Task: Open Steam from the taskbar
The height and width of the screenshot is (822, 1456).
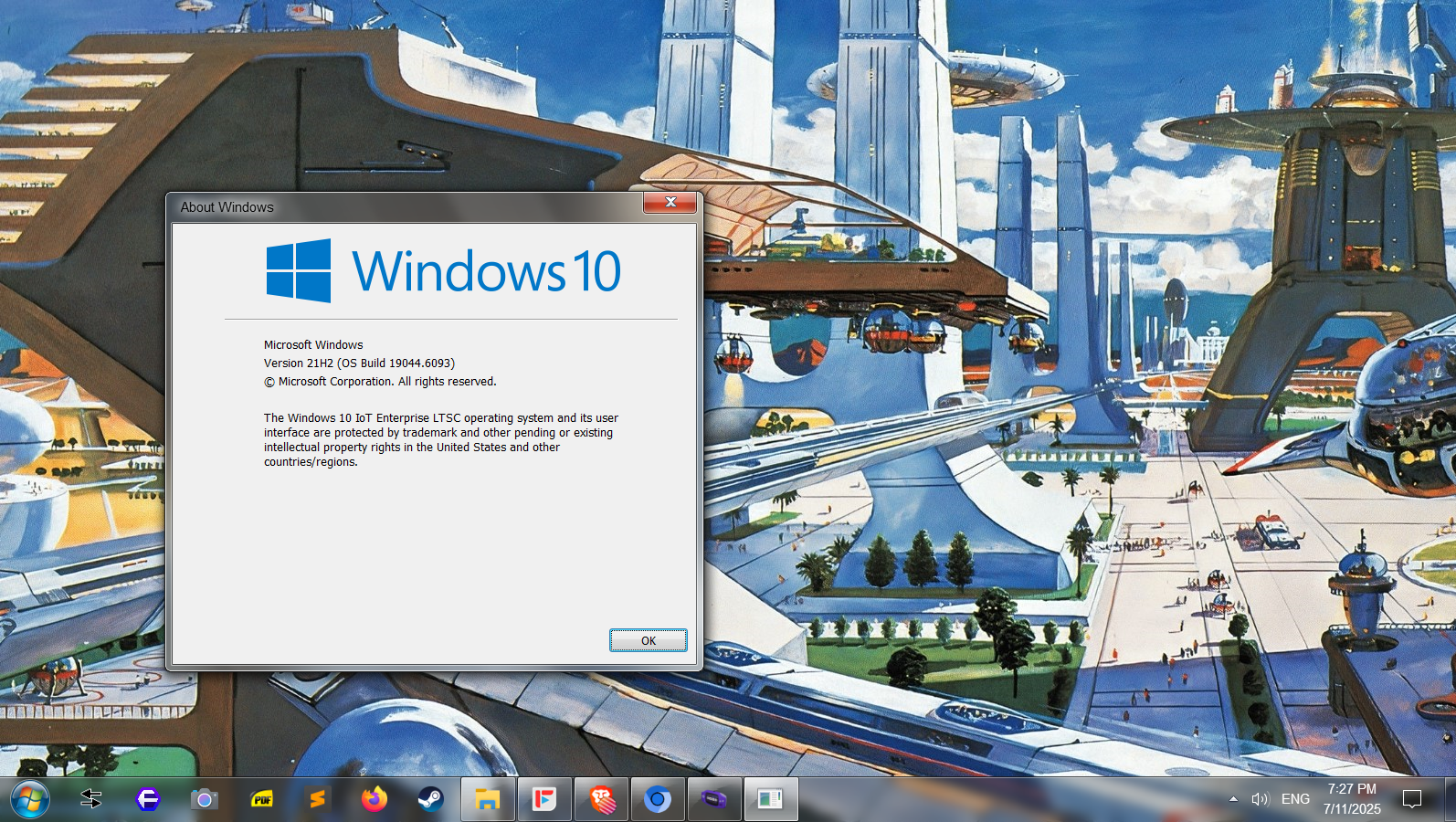Action: [x=430, y=799]
